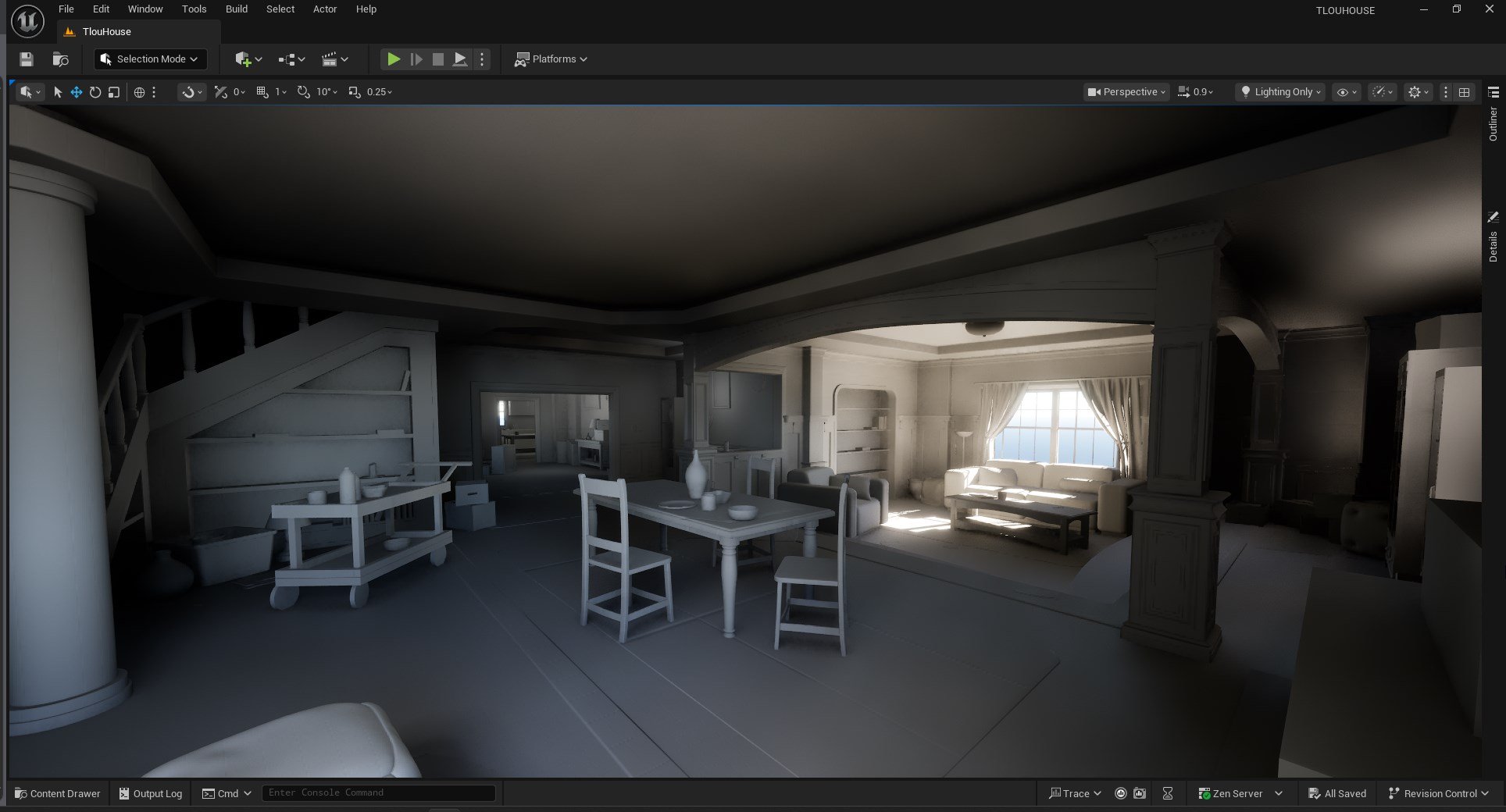
Task: Open the snapping settings magnet dropdown
Action: [191, 92]
